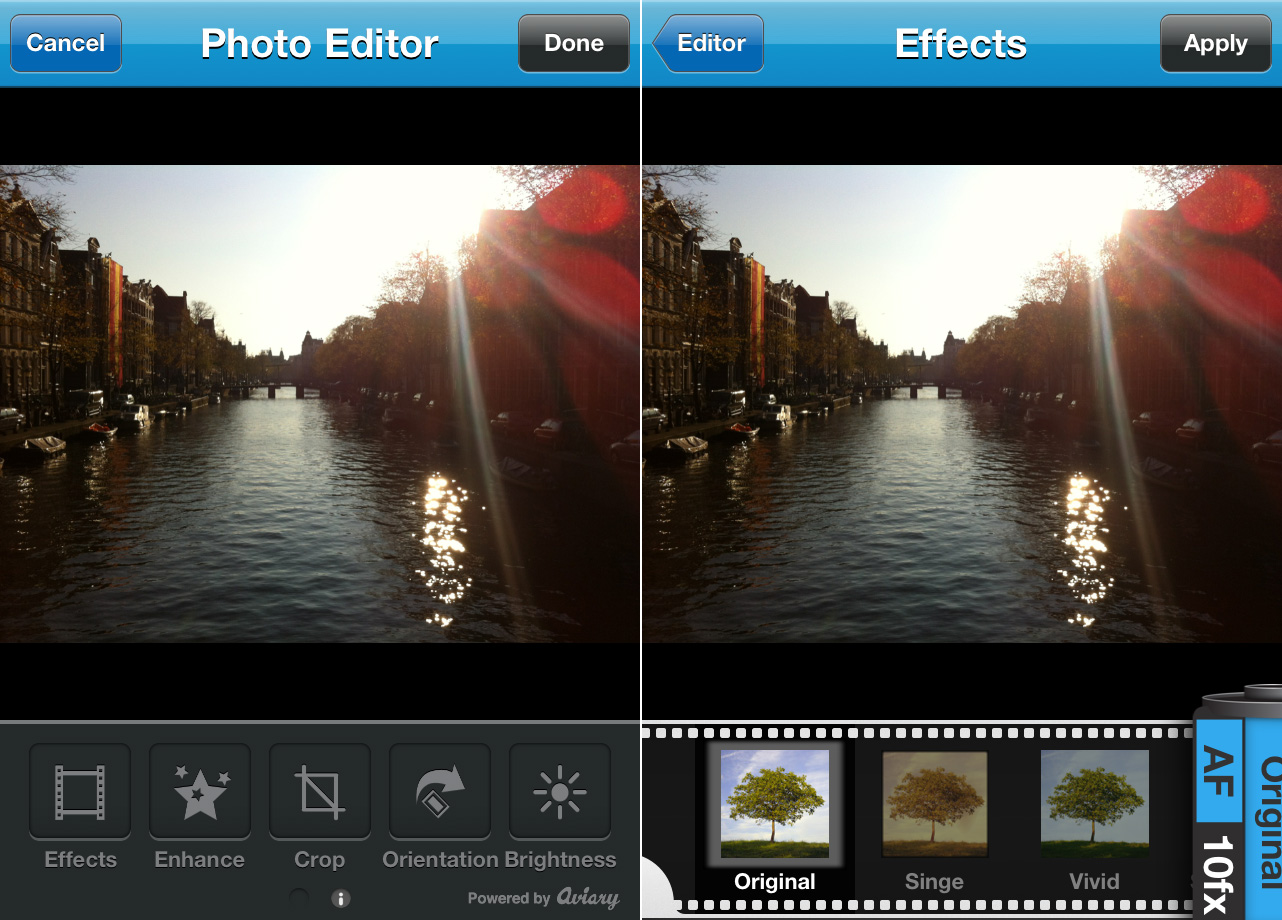
Task: Pick the Vivid effect thumbnail
Action: tap(1094, 804)
